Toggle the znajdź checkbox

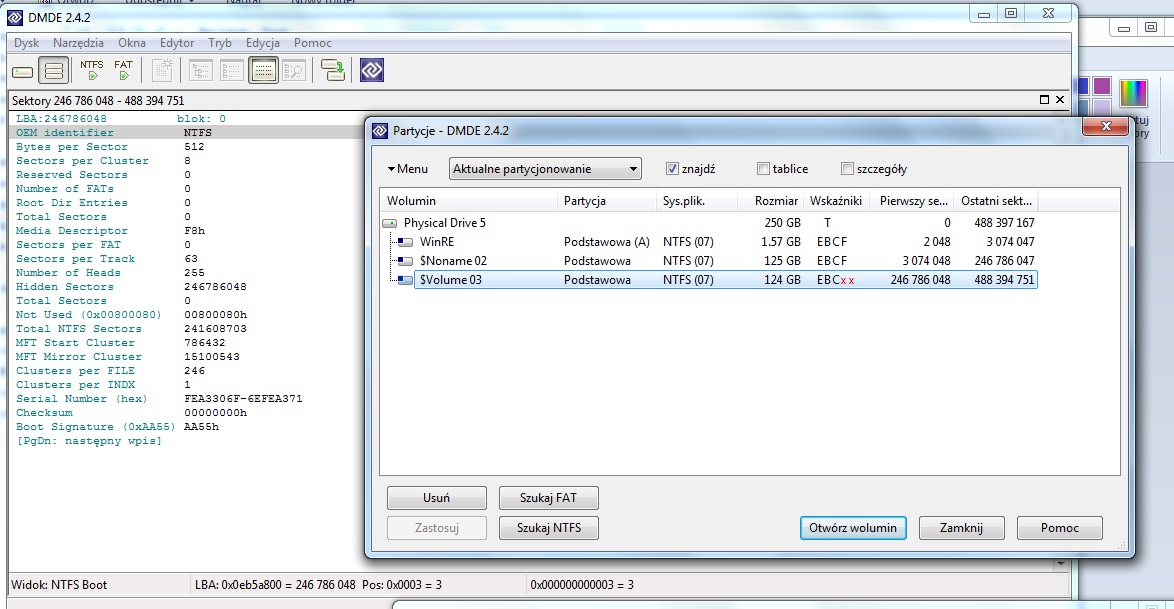coord(672,169)
